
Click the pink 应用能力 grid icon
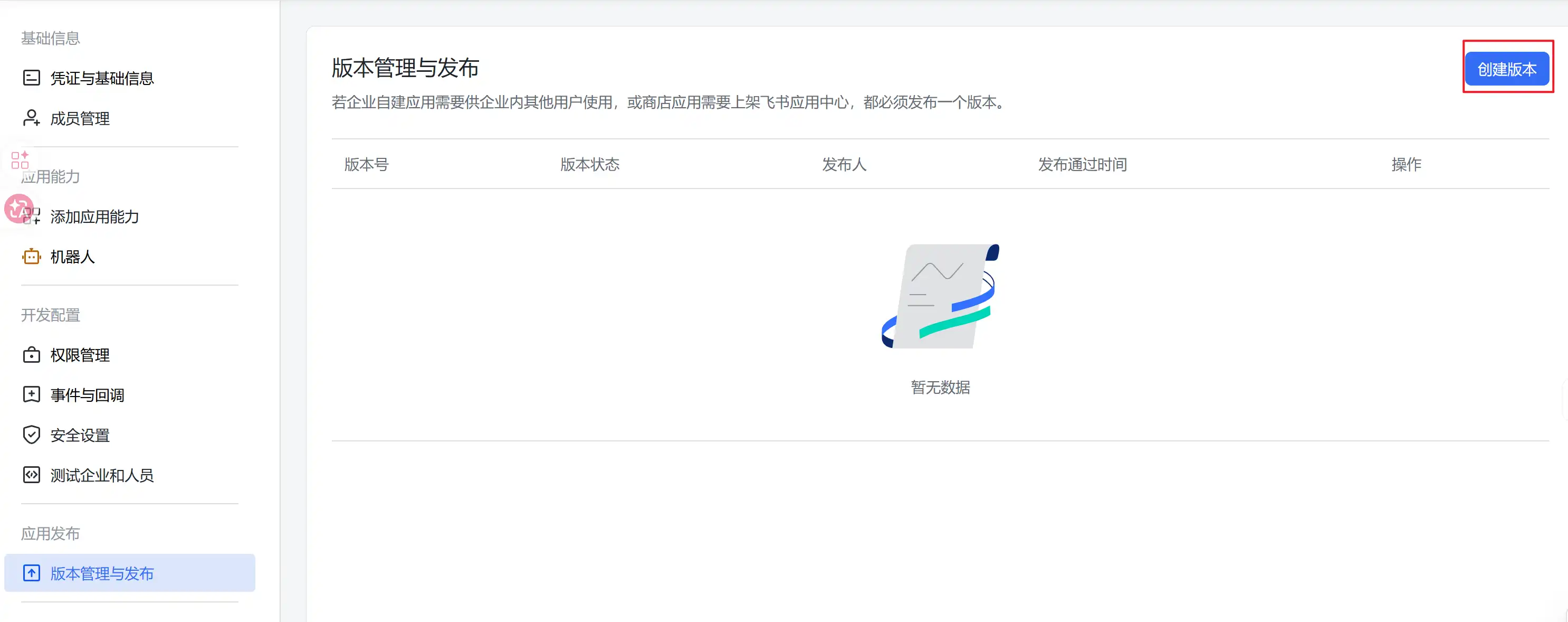click(x=19, y=160)
